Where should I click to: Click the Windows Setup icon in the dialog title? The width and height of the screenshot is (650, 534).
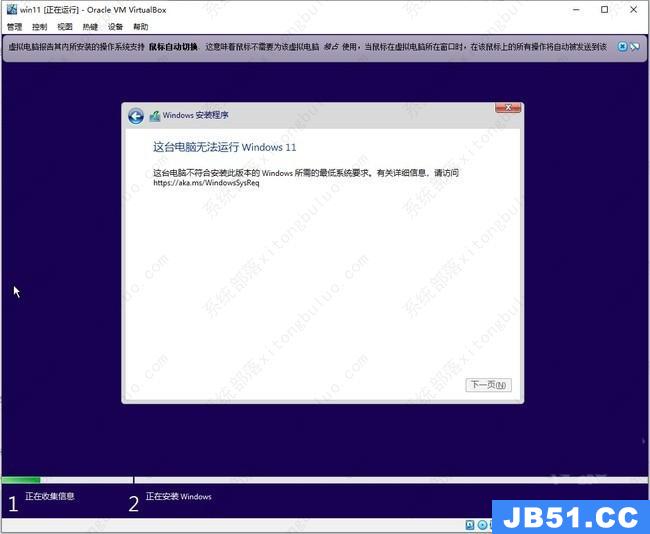(x=154, y=116)
